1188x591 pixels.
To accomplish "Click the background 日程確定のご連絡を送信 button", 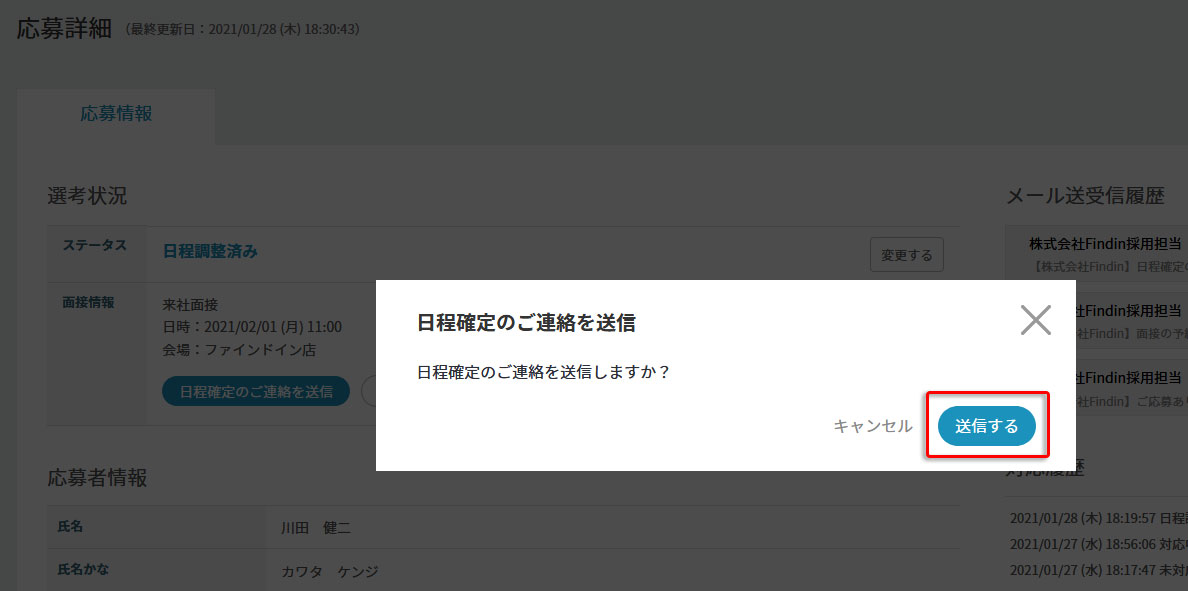I will 256,391.
